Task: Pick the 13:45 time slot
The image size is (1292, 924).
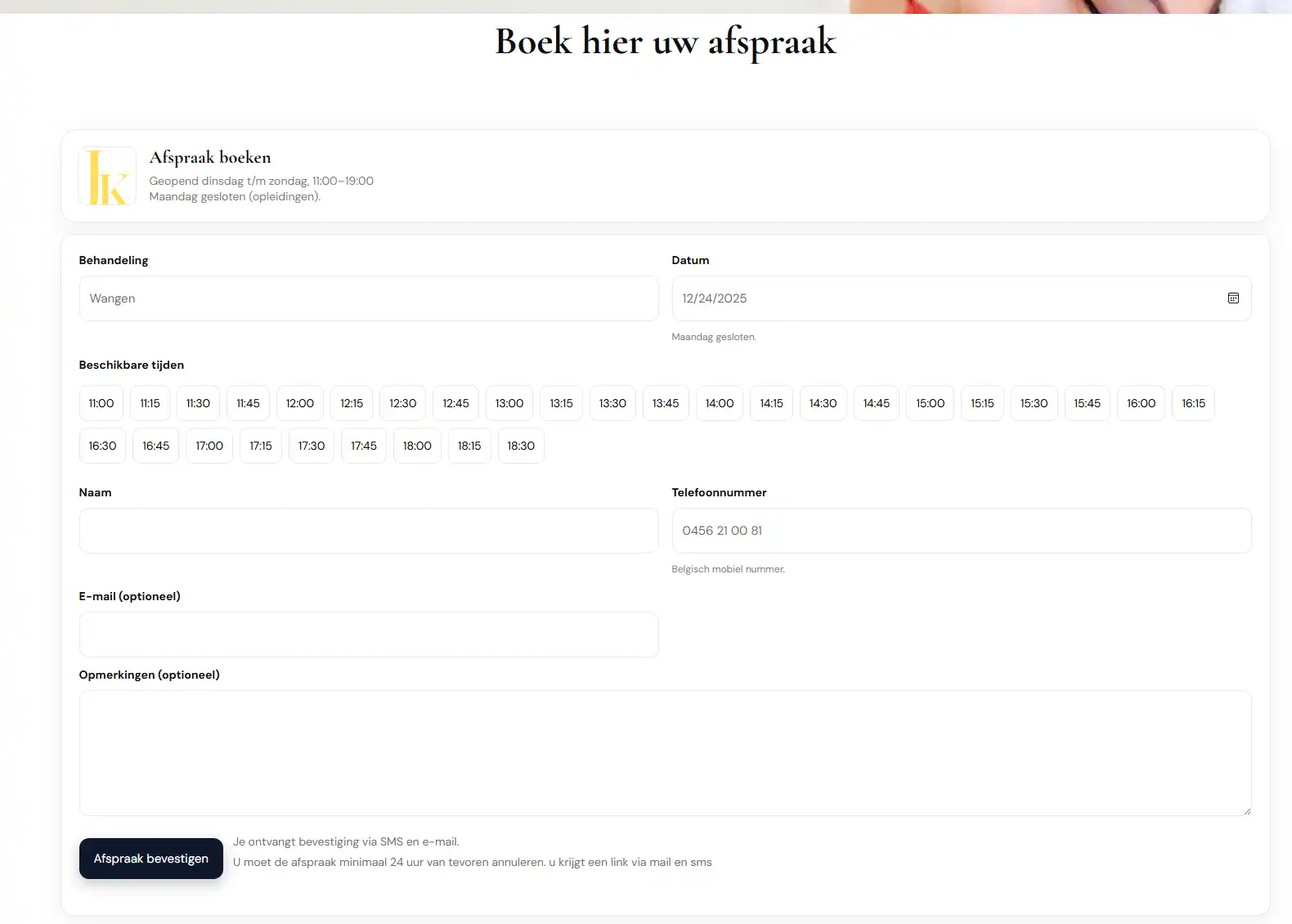Action: click(666, 403)
